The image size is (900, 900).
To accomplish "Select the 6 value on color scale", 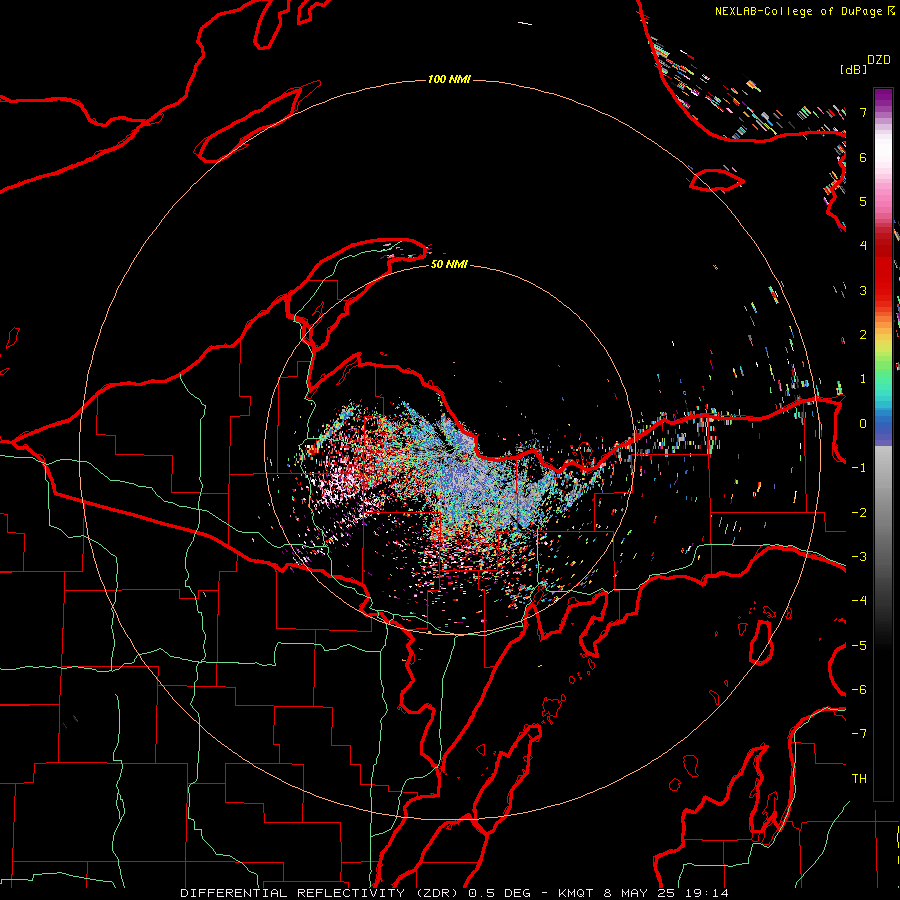I will [863, 157].
